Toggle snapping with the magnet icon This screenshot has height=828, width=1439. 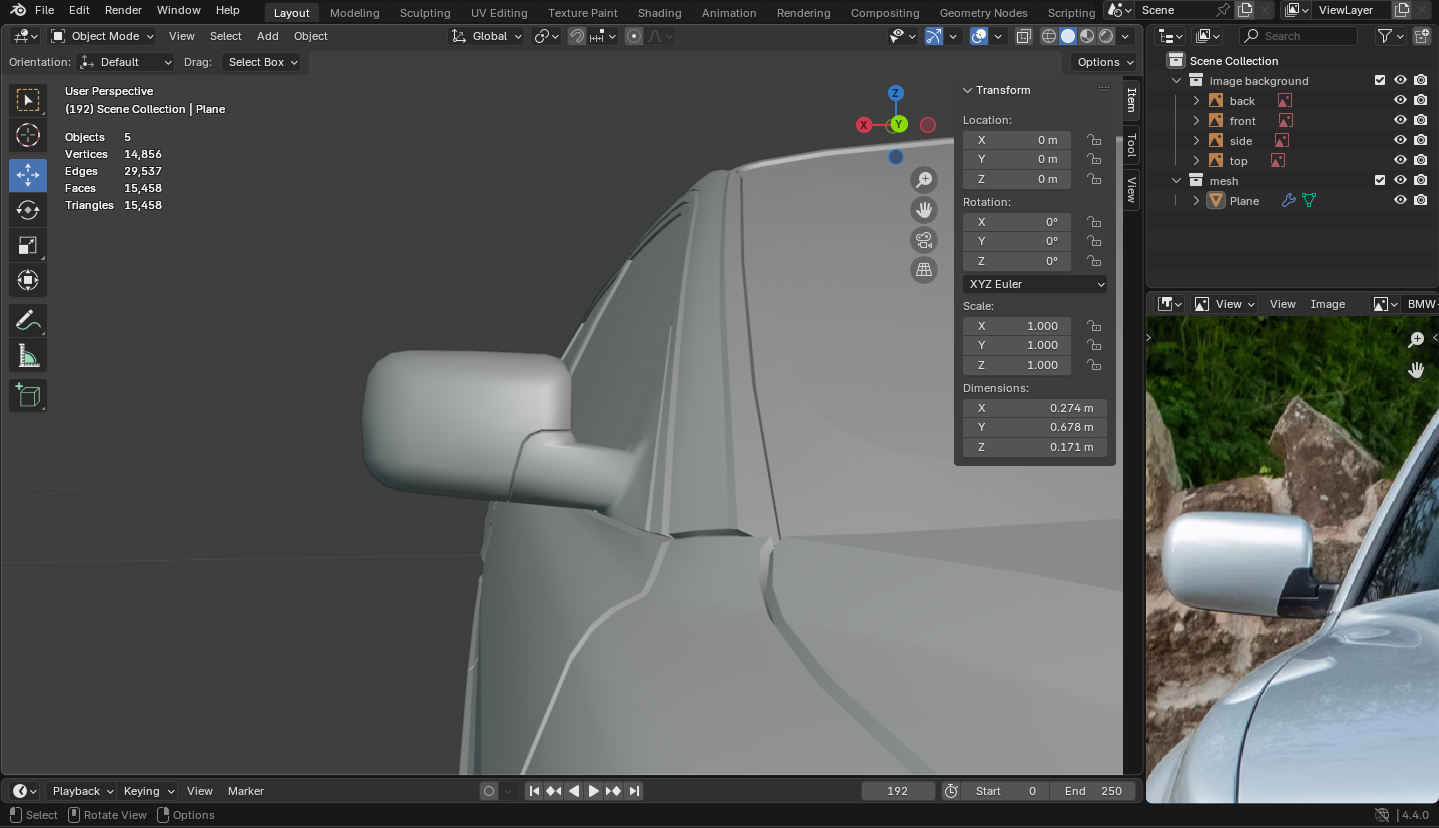tap(577, 36)
